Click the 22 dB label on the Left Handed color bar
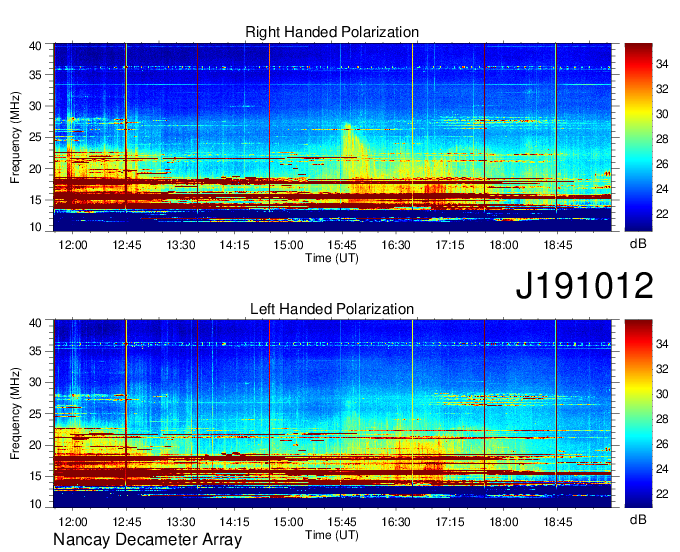Screen dimensions: 680x552 pyautogui.click(x=662, y=494)
